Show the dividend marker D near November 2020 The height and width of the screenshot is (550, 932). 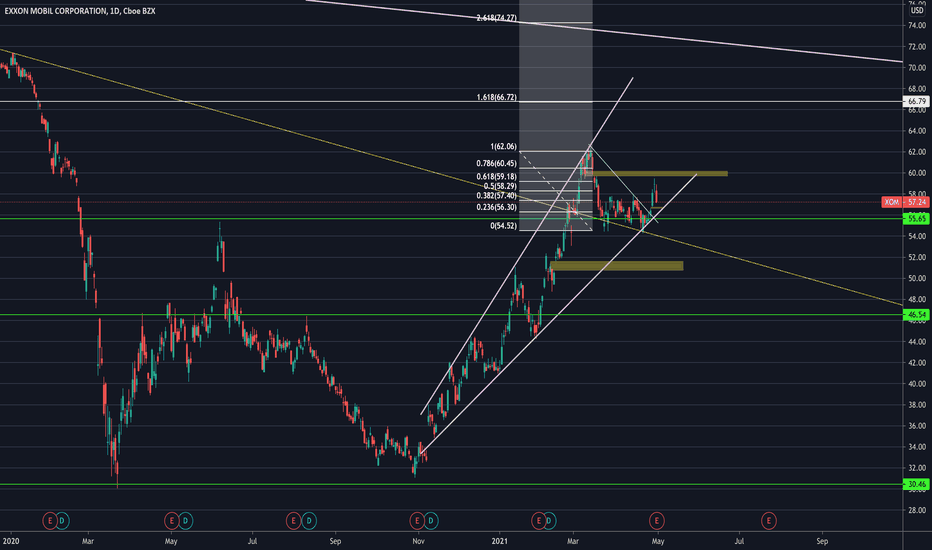431,521
